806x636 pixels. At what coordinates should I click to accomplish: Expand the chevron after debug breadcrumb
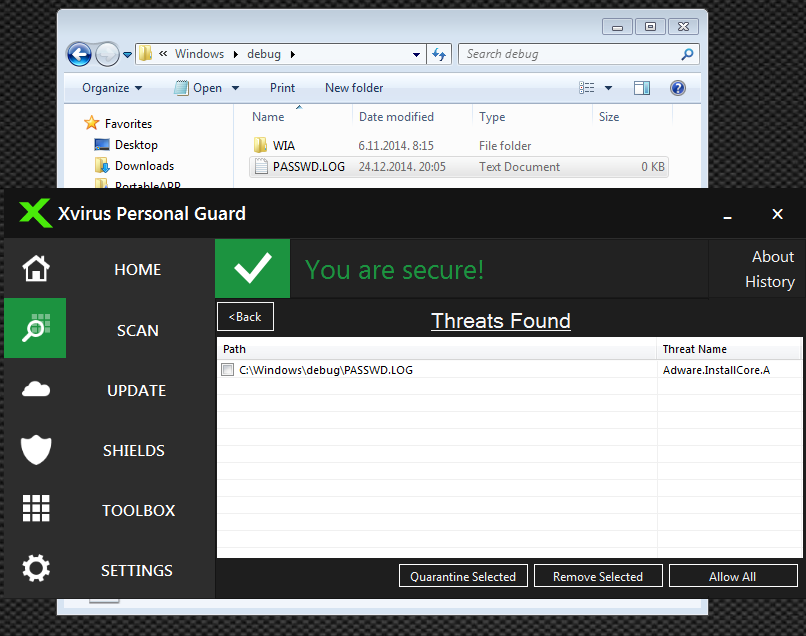(x=293, y=54)
